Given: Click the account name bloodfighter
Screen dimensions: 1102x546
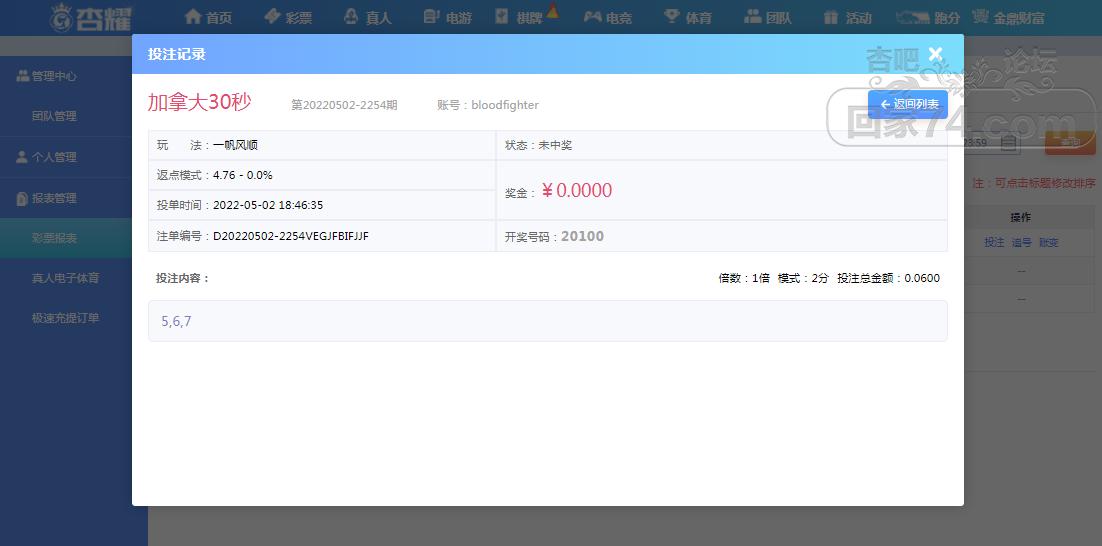Looking at the screenshot, I should (x=505, y=105).
